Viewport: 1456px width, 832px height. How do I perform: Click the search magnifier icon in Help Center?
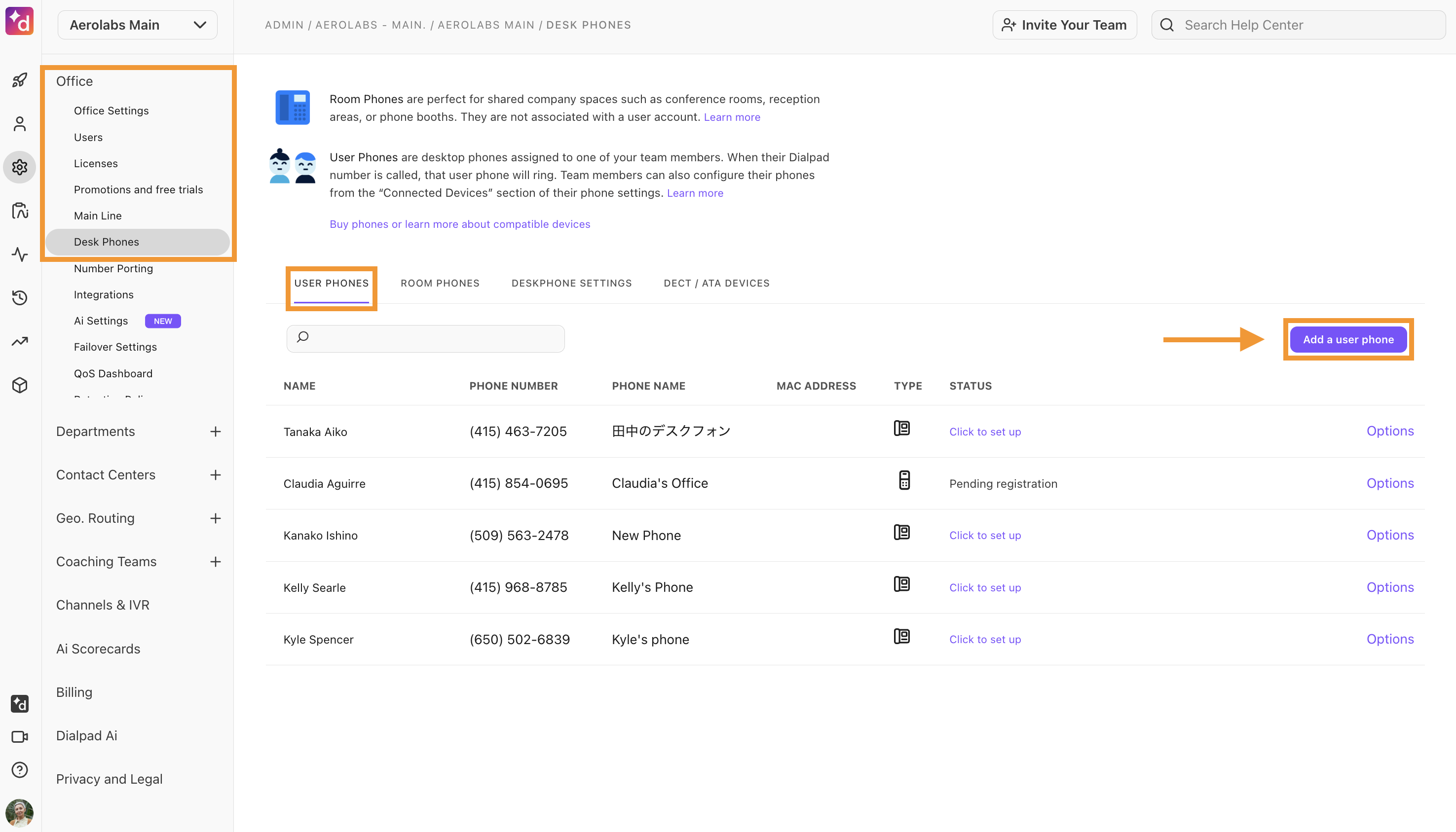(x=1167, y=25)
